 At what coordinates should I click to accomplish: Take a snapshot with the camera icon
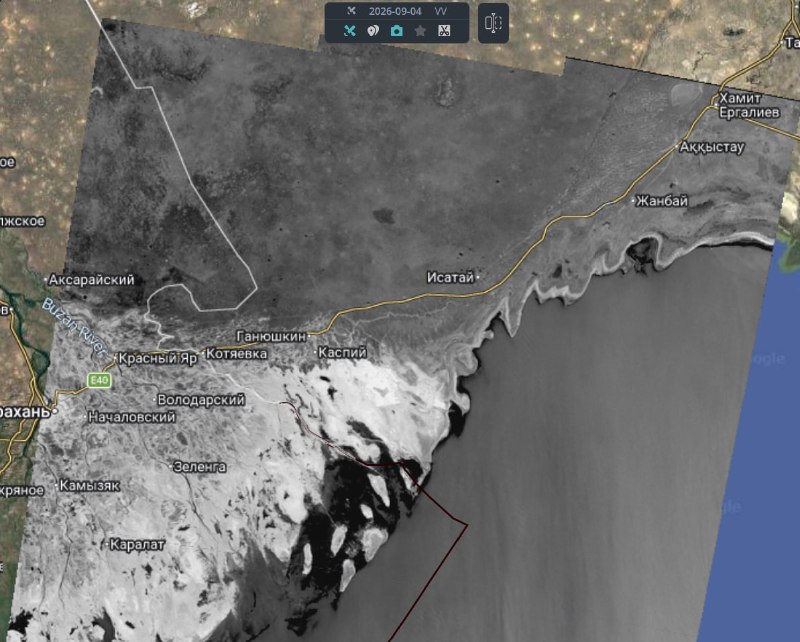pos(396,31)
